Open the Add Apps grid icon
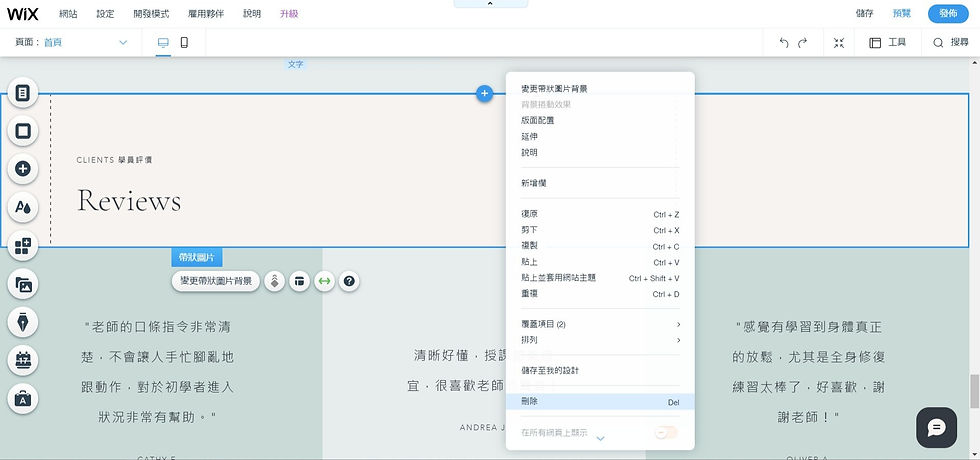 (23, 246)
